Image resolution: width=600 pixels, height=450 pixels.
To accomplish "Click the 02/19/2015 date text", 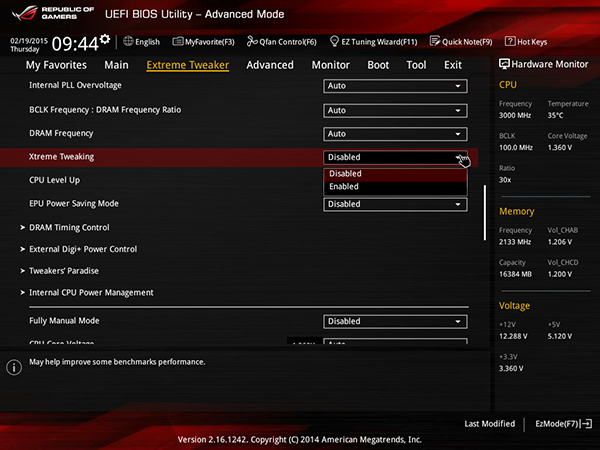I will pyautogui.click(x=29, y=41).
